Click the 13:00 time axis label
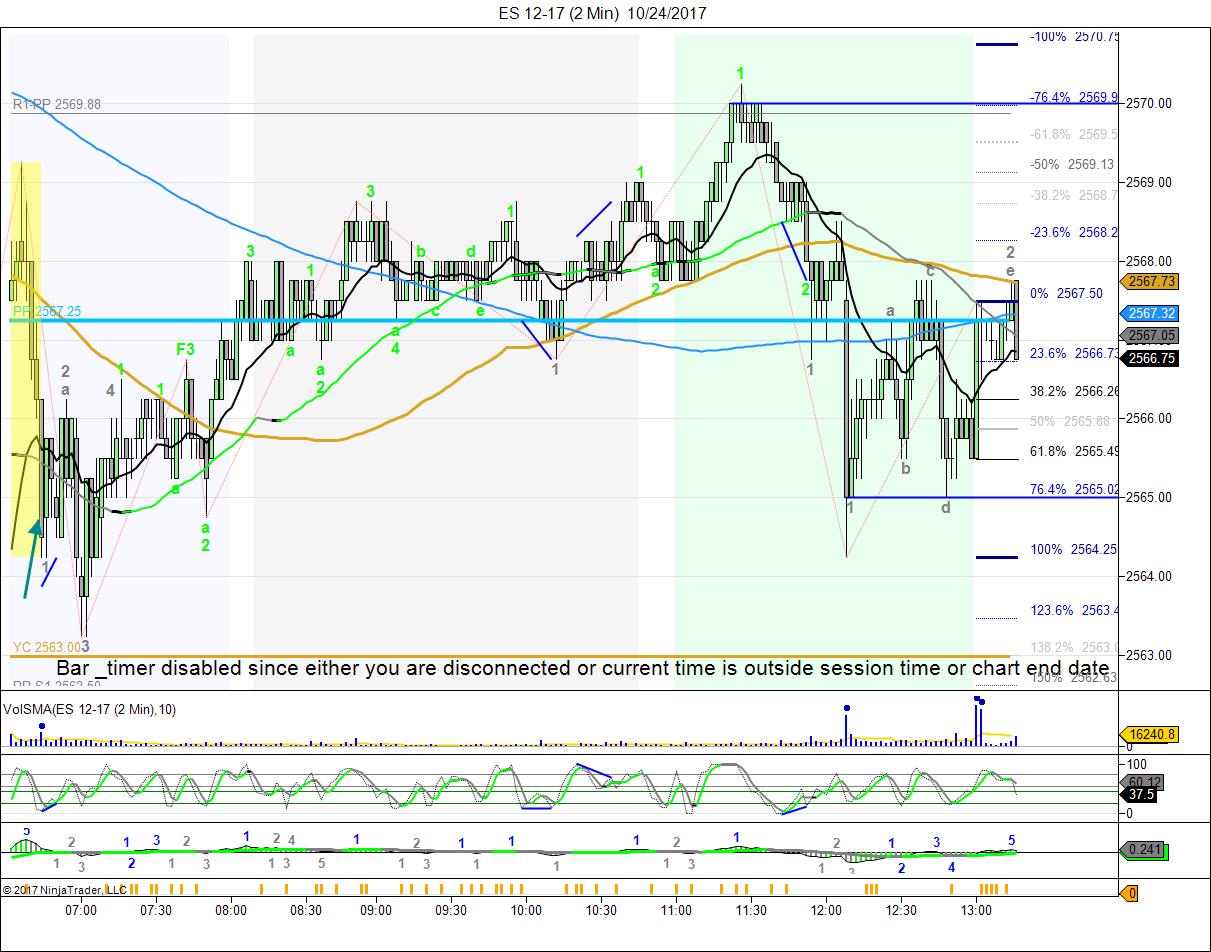This screenshot has width=1211, height=952. click(x=976, y=910)
